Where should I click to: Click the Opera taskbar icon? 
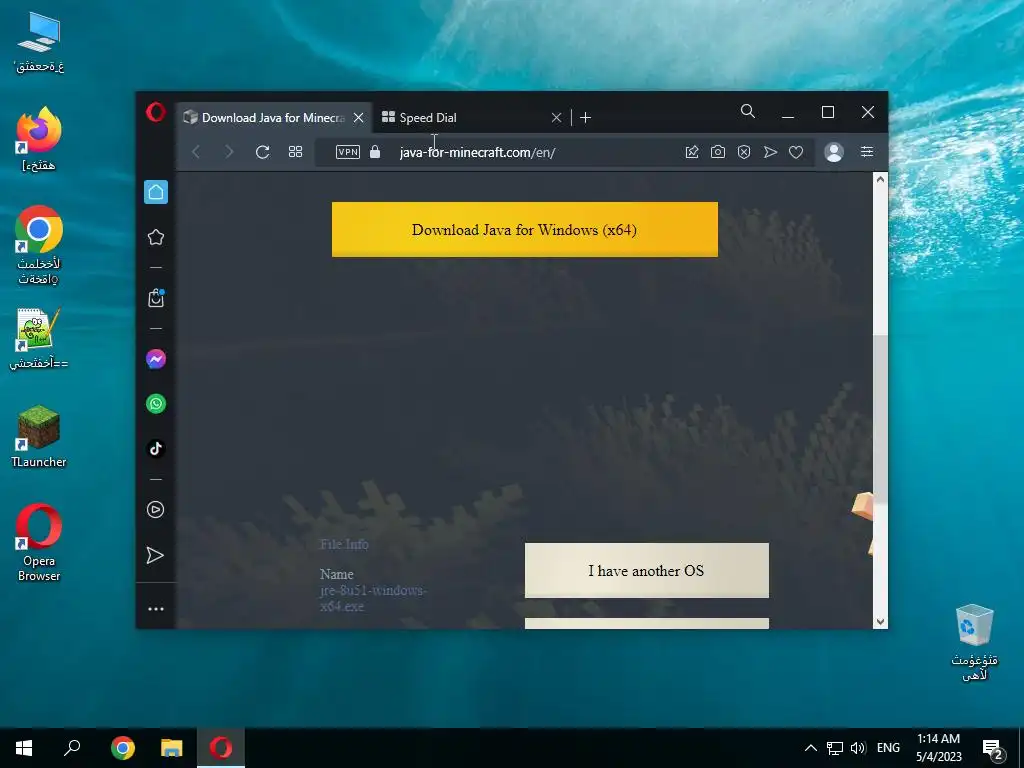221,748
